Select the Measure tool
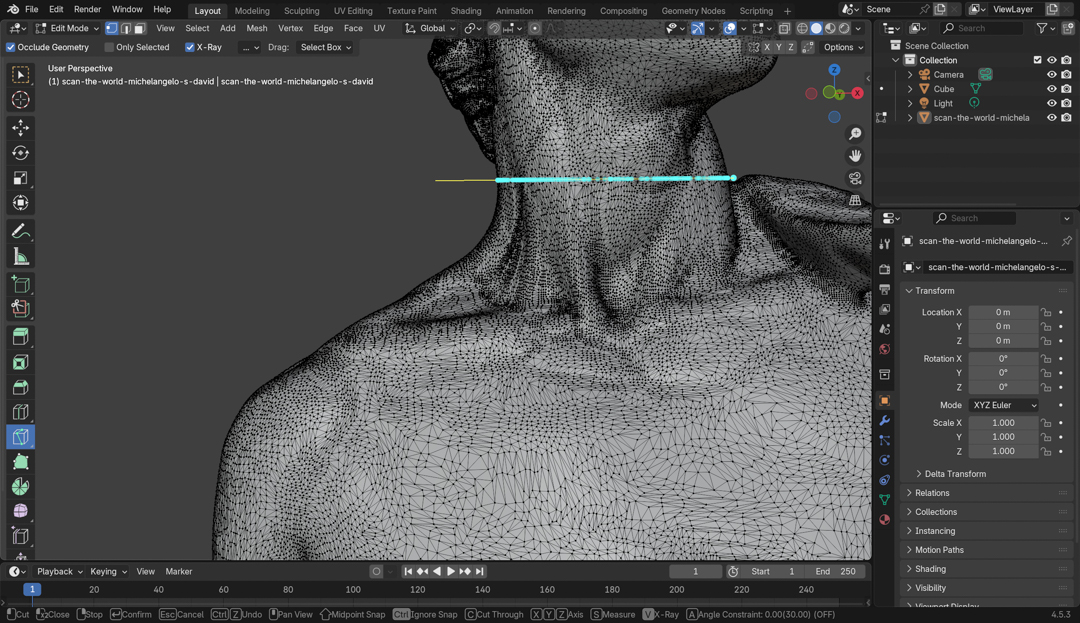Screen dimensions: 1080x623 tap(20, 257)
